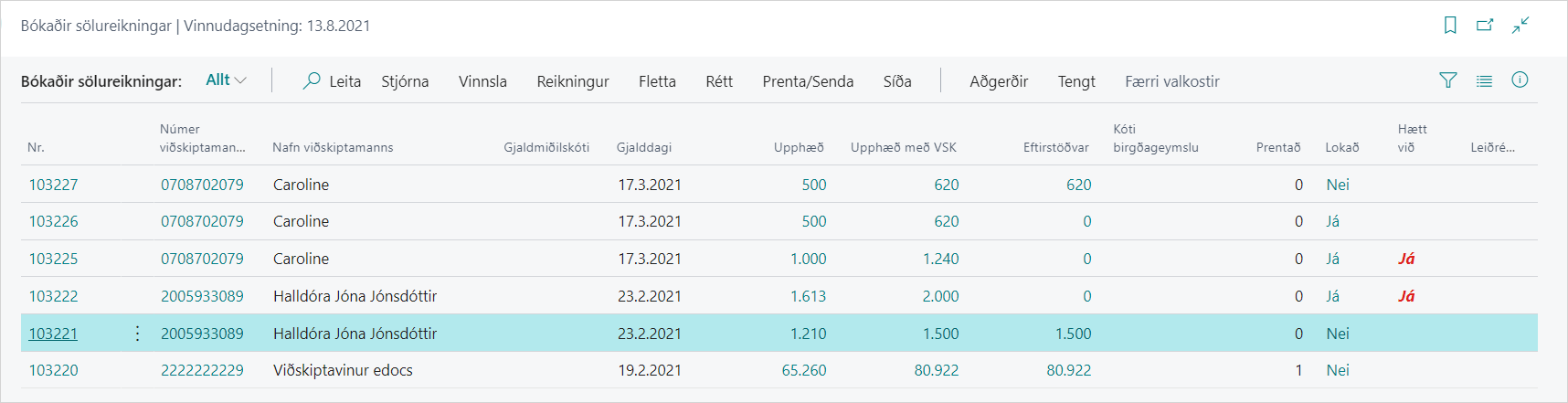Expand the Allt view dropdown

[x=227, y=80]
